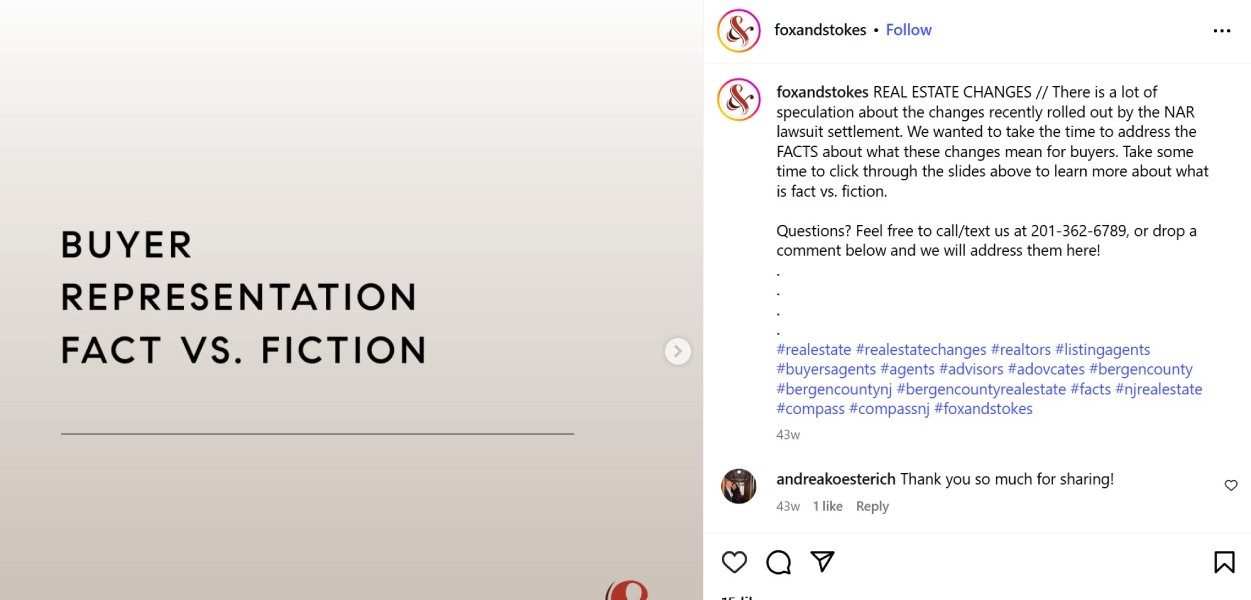The image size is (1251, 600).
Task: Follow the foxandstokes account
Action: click(x=908, y=30)
